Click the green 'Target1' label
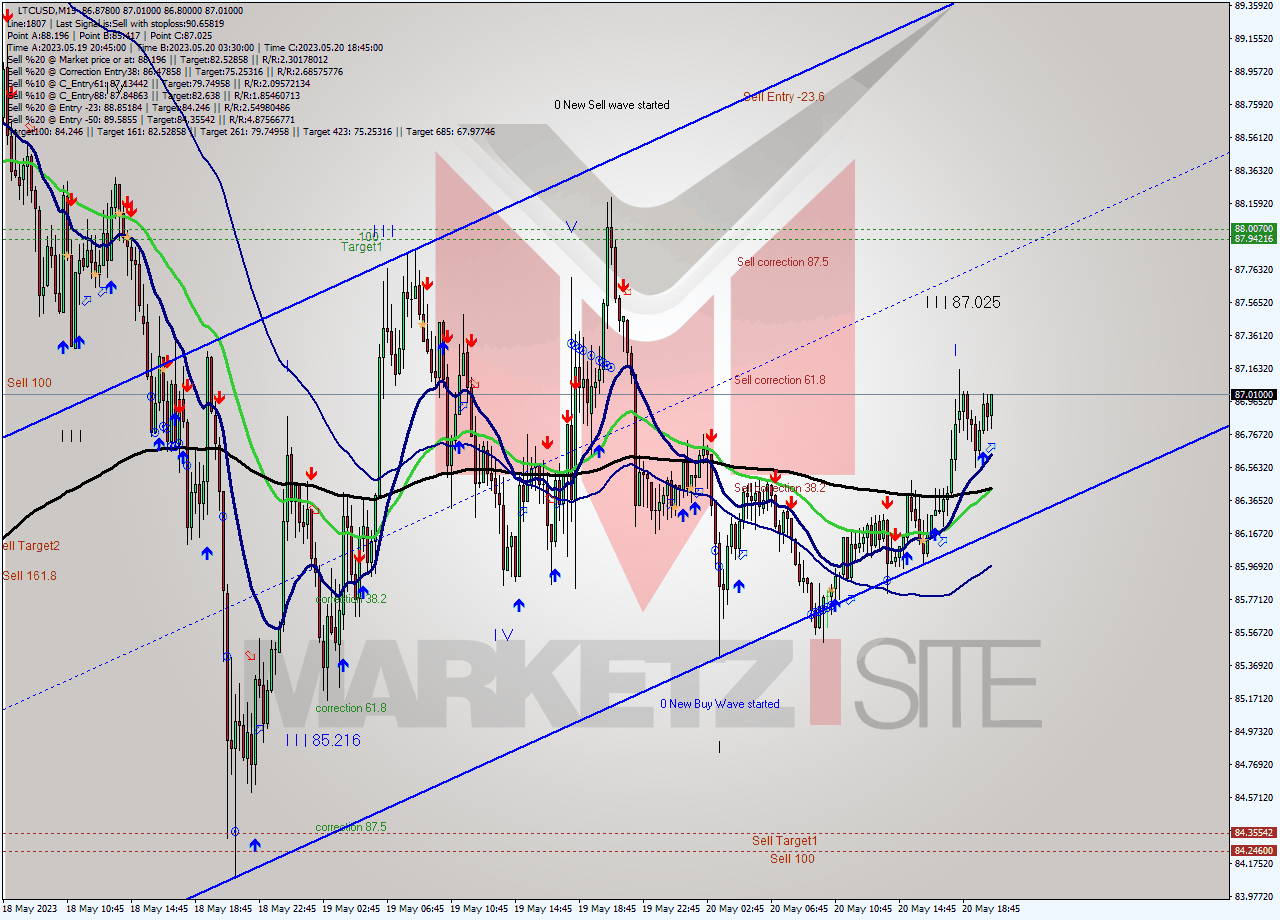The width and height of the screenshot is (1280, 920). 361,246
